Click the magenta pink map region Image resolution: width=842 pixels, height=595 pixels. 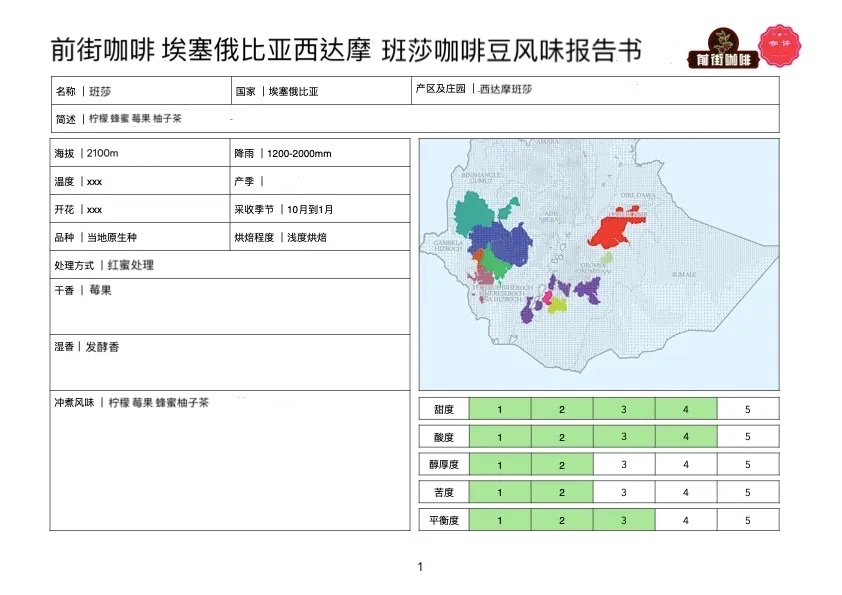pos(548,296)
